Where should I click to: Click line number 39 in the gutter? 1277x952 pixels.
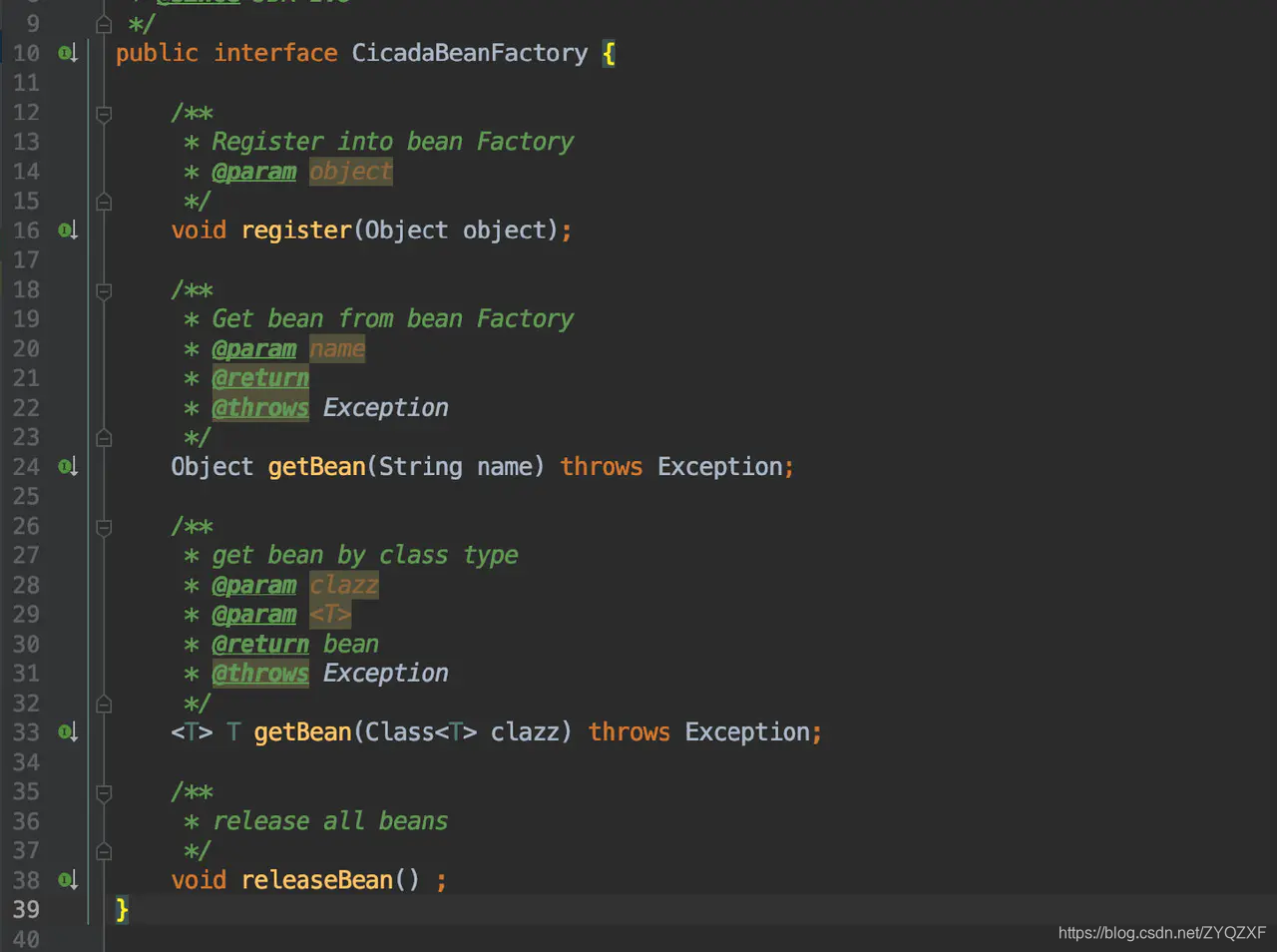[x=26, y=910]
